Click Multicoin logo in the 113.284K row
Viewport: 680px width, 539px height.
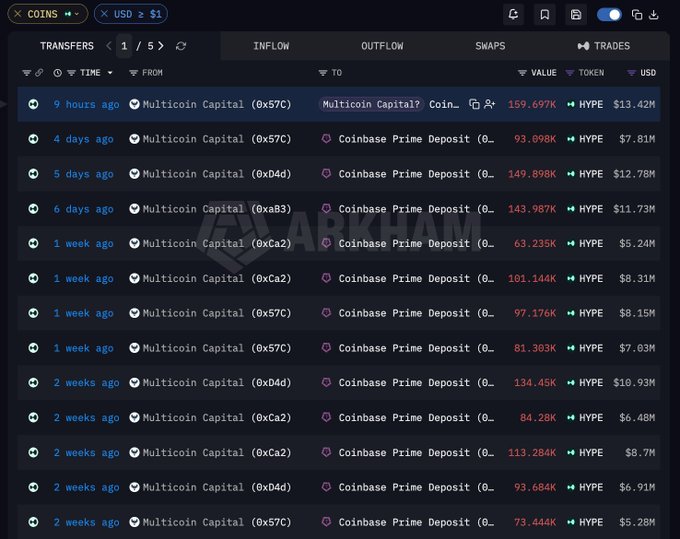pos(134,452)
